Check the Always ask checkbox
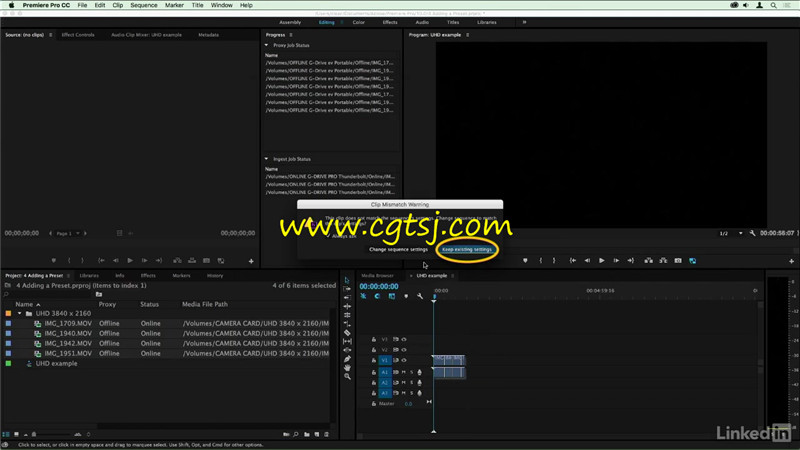This screenshot has height=450, width=800. (328, 236)
